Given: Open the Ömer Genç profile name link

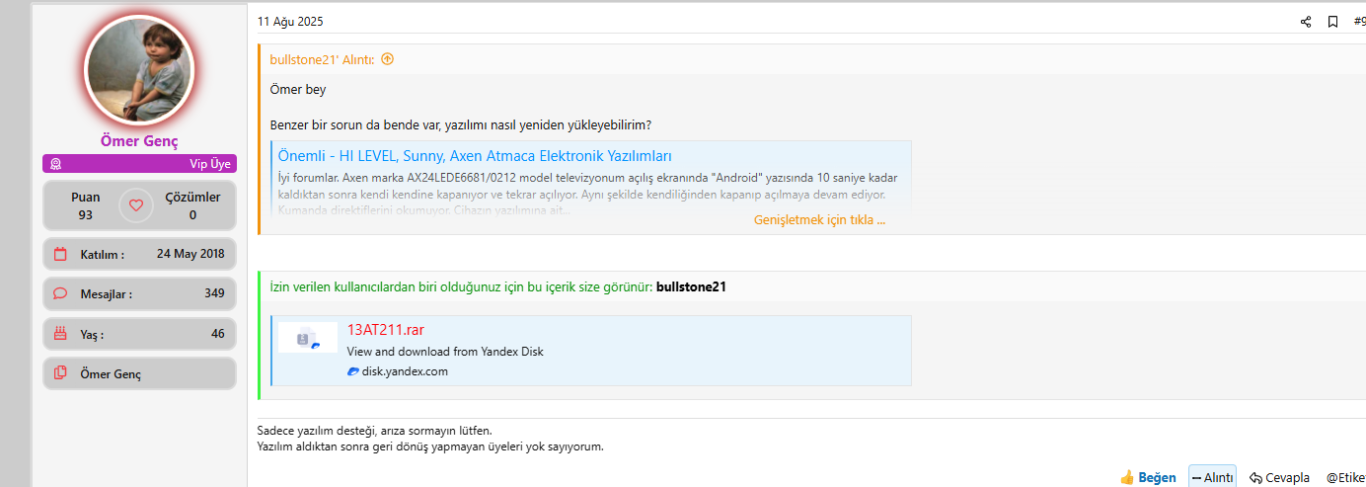Looking at the screenshot, I should 139,141.
